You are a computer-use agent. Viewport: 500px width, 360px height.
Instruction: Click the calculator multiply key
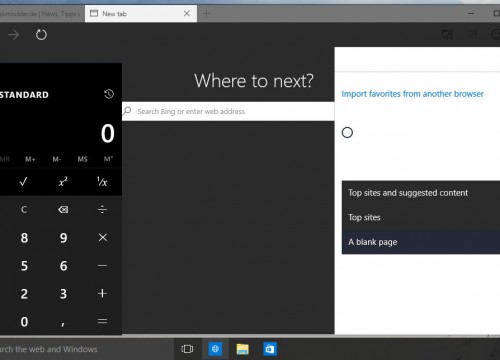coord(103,237)
